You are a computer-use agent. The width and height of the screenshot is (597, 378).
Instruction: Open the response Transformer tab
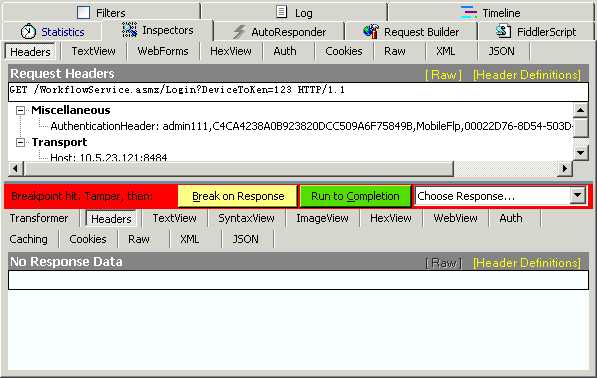pos(39,219)
